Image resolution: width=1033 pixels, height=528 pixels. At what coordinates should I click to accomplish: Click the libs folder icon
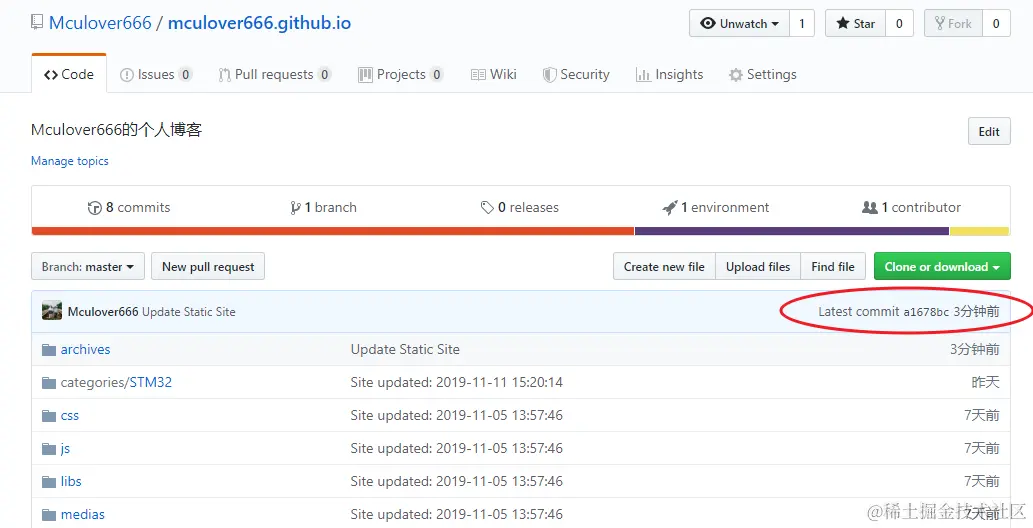pos(49,481)
